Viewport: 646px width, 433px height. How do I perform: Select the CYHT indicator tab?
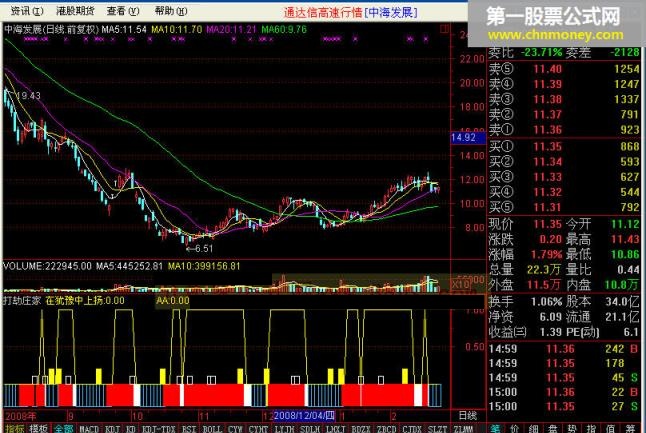click(258, 428)
